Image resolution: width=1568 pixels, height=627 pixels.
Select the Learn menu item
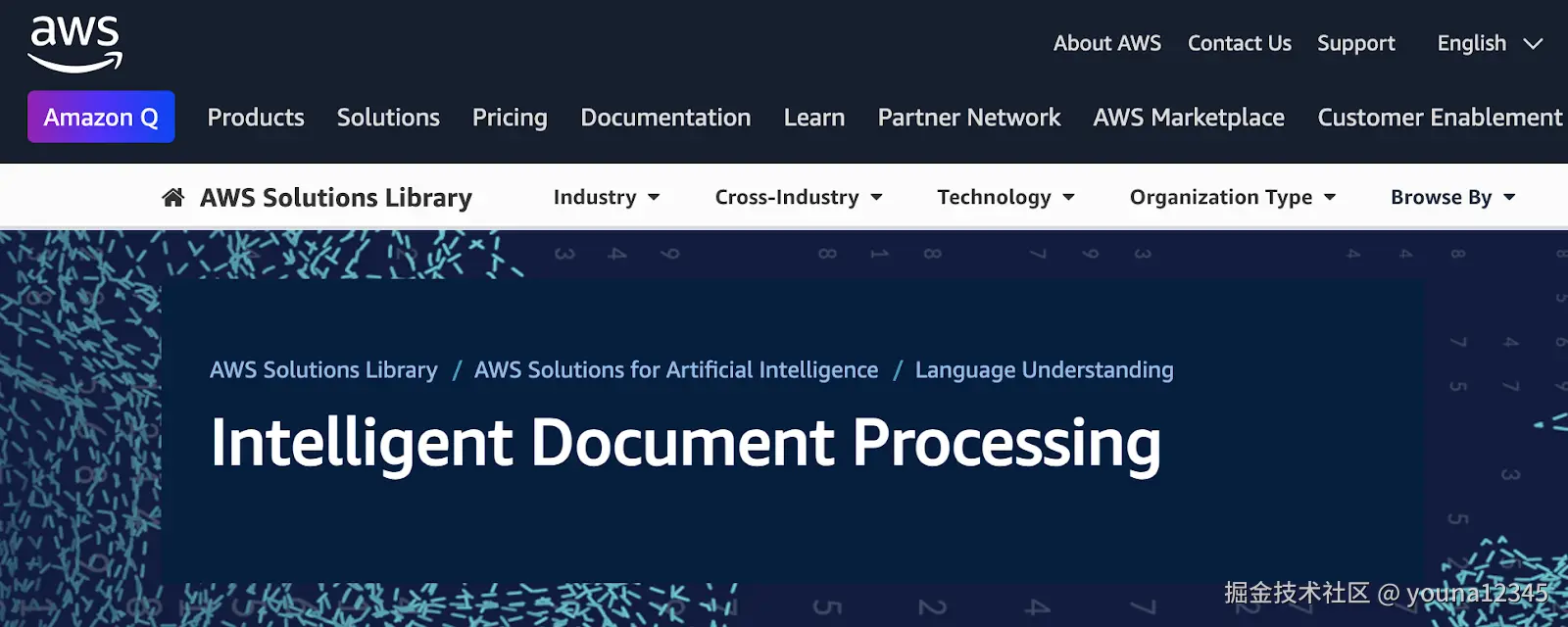coord(814,118)
